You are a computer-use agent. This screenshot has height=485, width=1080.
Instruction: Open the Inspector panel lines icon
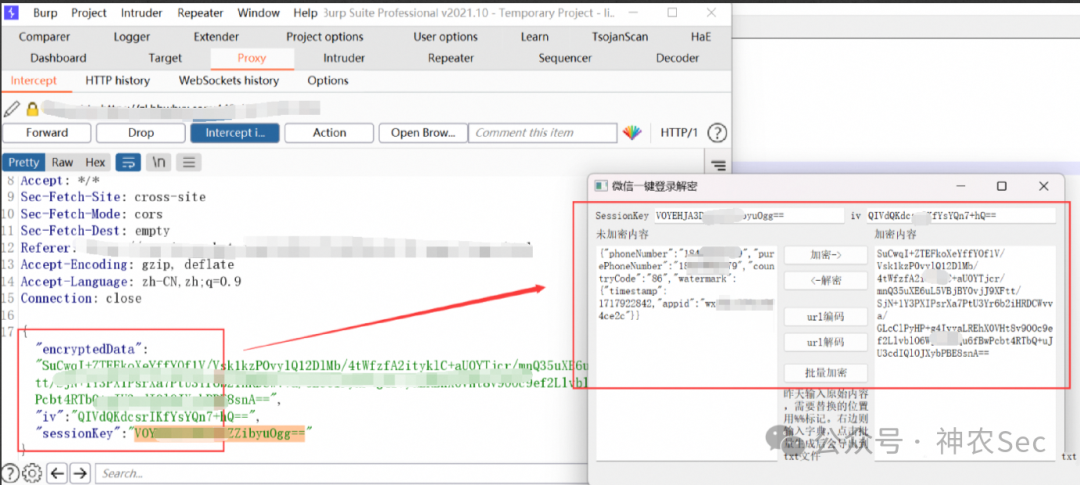[x=718, y=165]
